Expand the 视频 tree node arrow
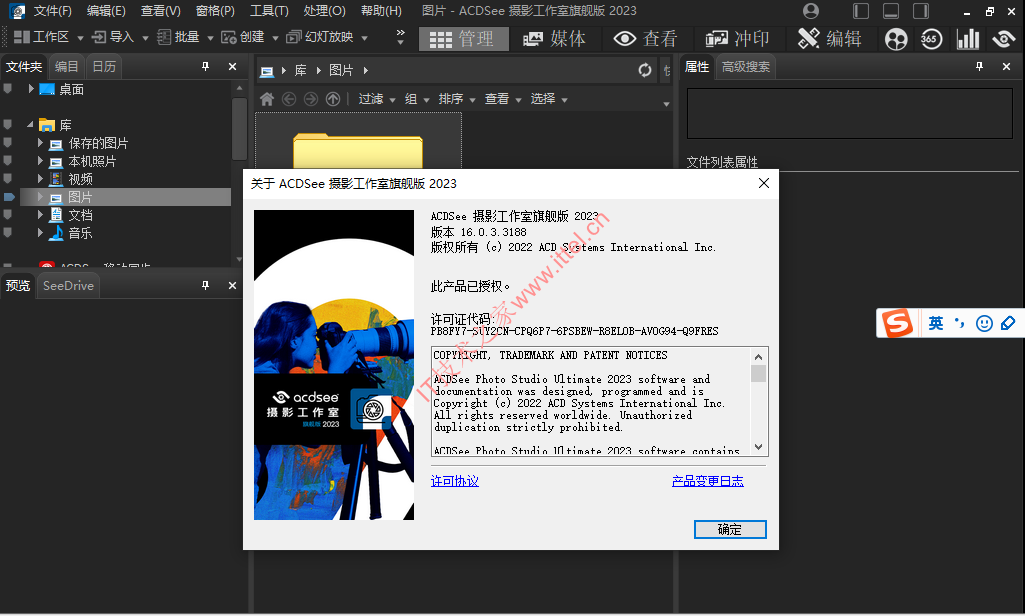This screenshot has width=1025, height=616. coord(40,179)
